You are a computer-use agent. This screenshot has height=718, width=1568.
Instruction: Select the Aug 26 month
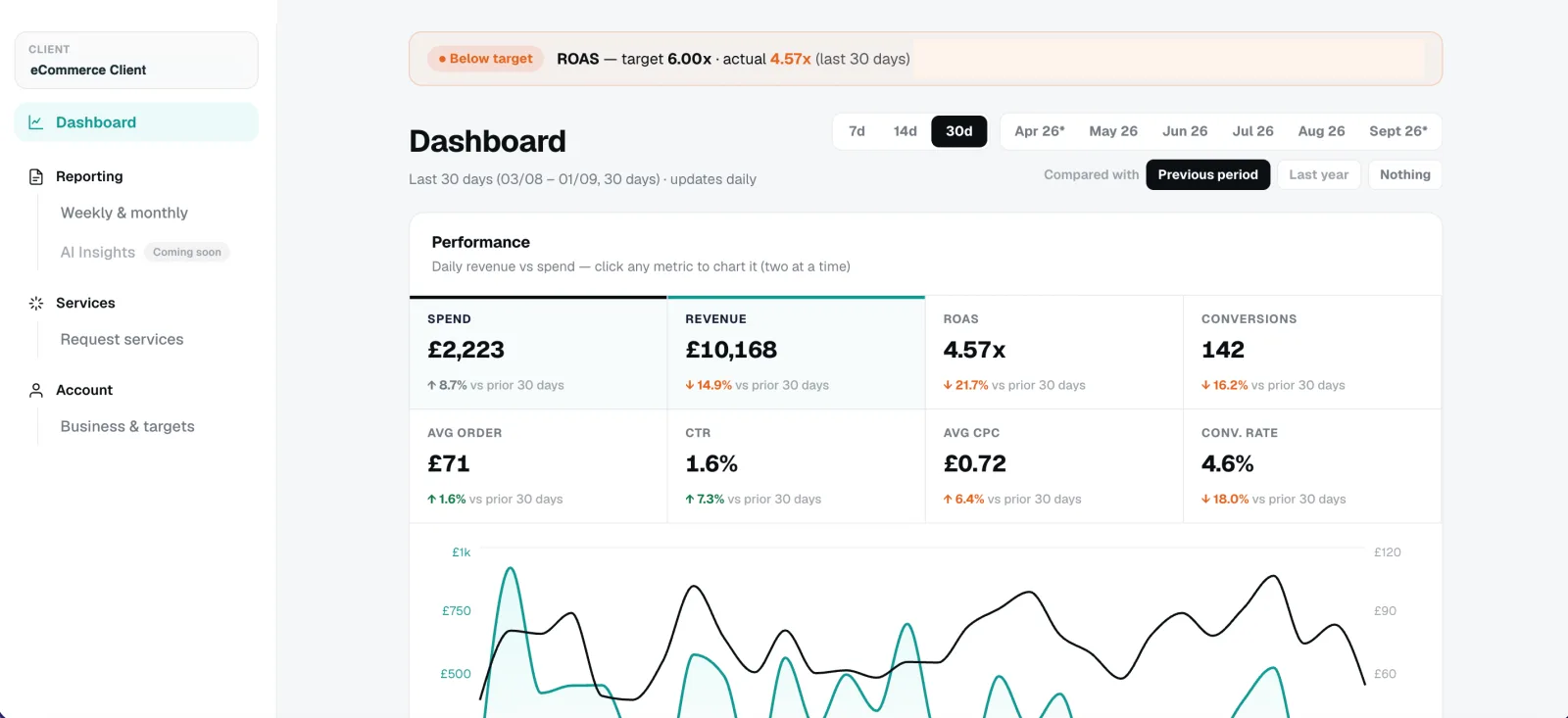[1322, 131]
